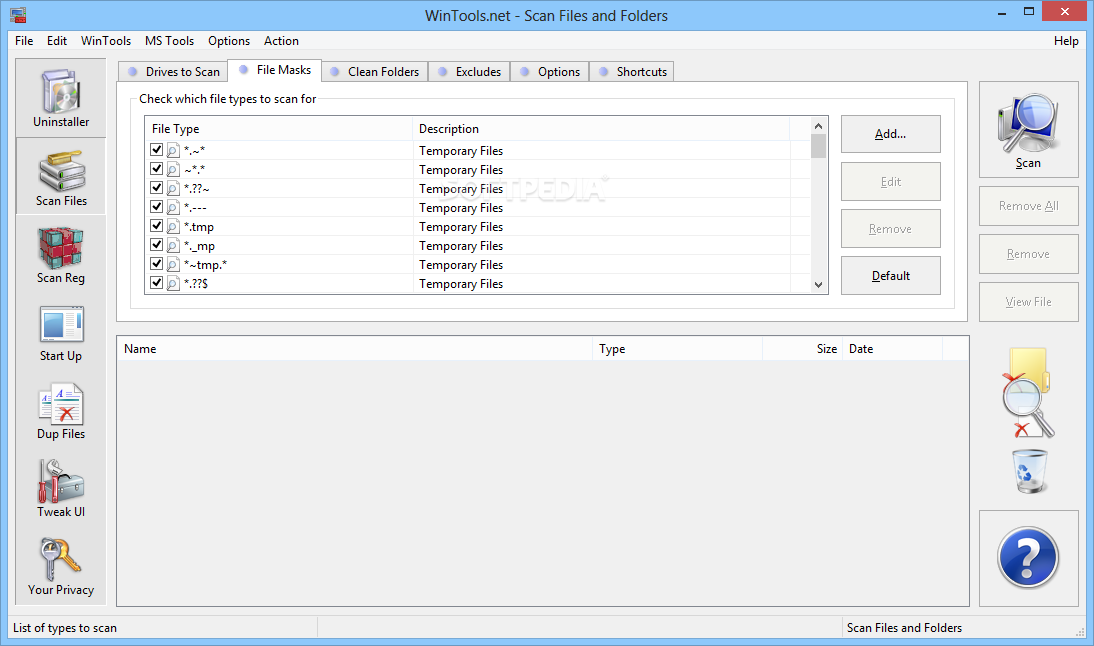Uncheck the *~tmp.* file mask
The image size is (1094, 646).
tap(156, 264)
